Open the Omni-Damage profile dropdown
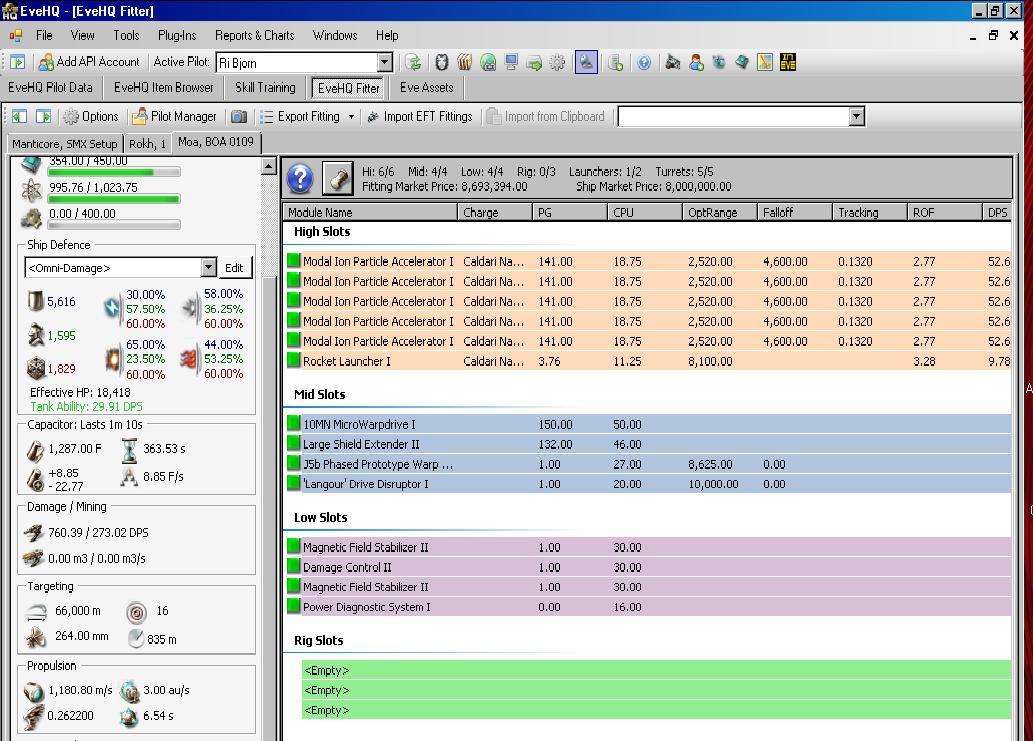This screenshot has width=1033, height=741. coord(208,268)
